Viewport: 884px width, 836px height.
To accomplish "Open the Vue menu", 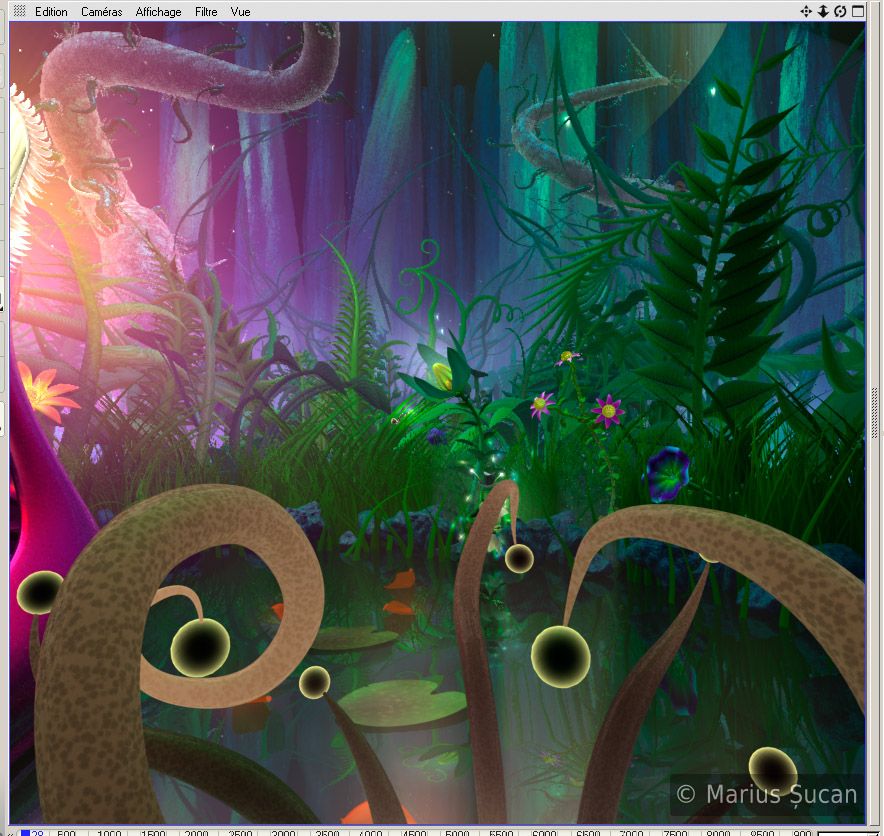I will click(x=240, y=12).
